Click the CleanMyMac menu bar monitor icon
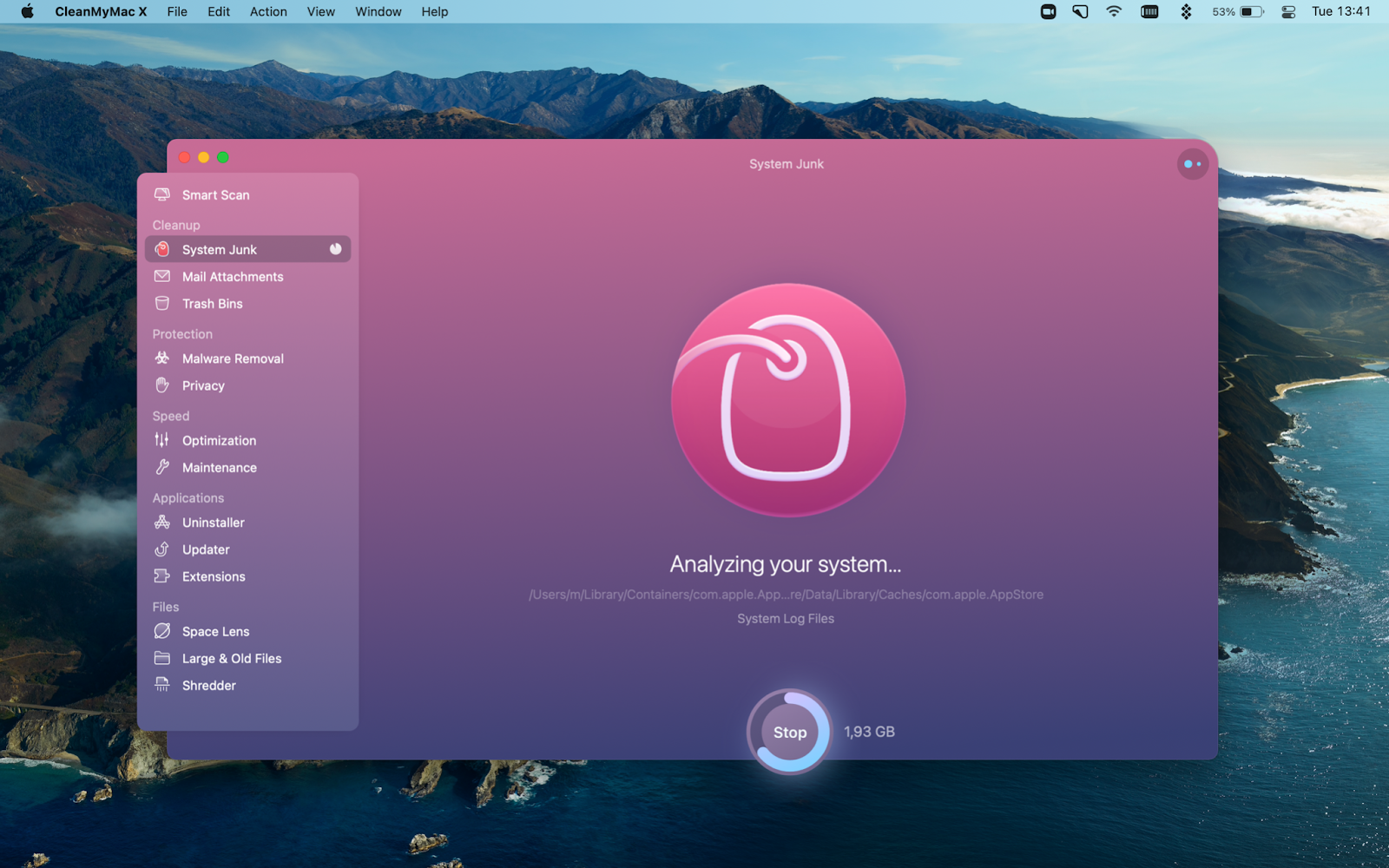Viewport: 1389px width, 868px height. (1080, 11)
